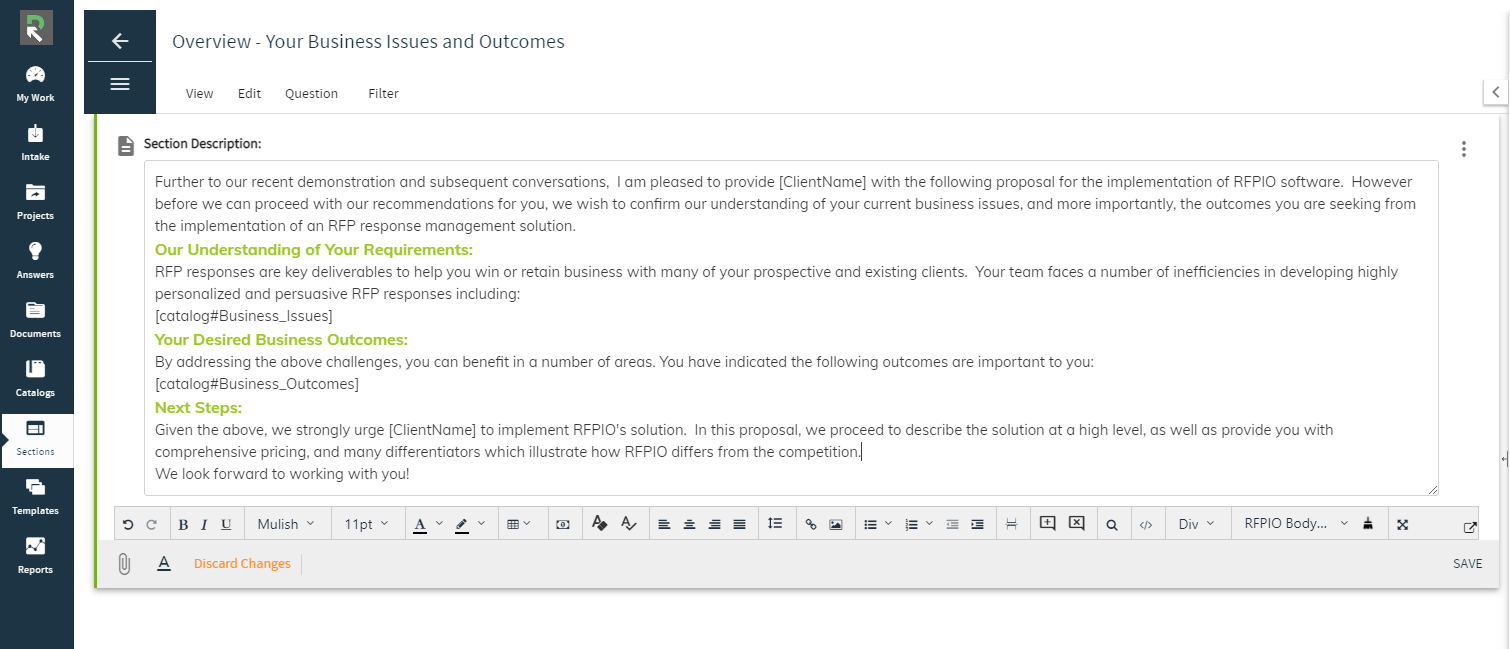Open the 11pt font size dropdown
The width and height of the screenshot is (1510, 649).
click(368, 524)
